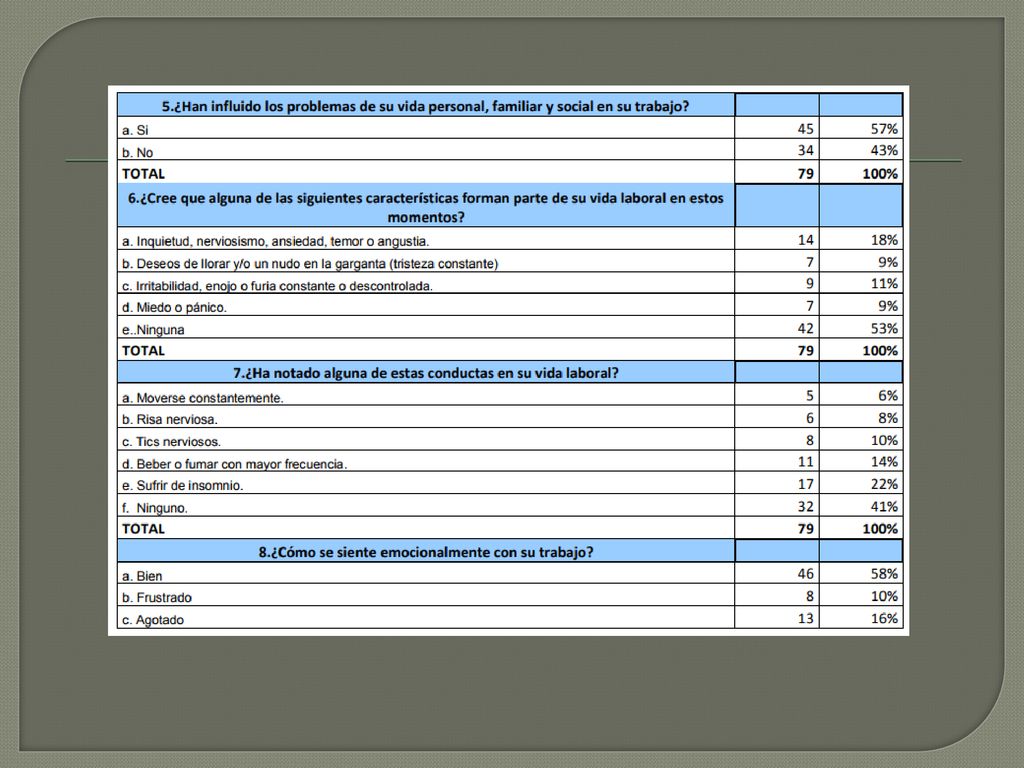1024x768 pixels.
Task: Click the 22% cell
Action: [x=884, y=483]
